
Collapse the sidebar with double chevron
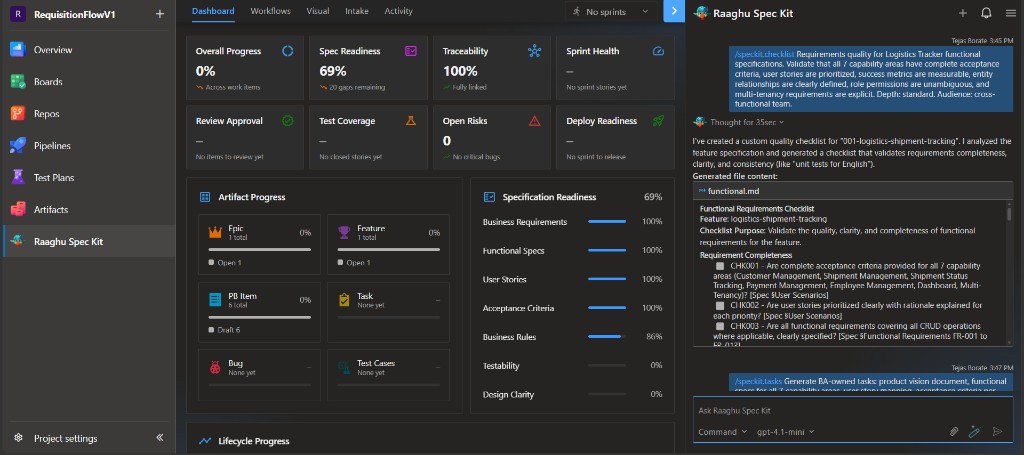(159, 437)
